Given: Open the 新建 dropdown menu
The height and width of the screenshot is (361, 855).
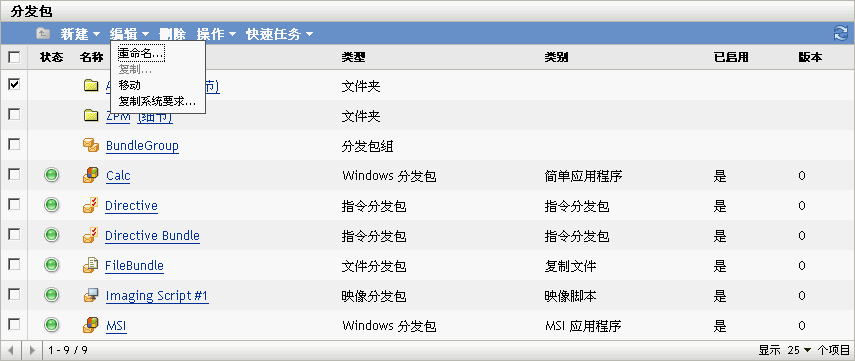Looking at the screenshot, I should click(80, 34).
